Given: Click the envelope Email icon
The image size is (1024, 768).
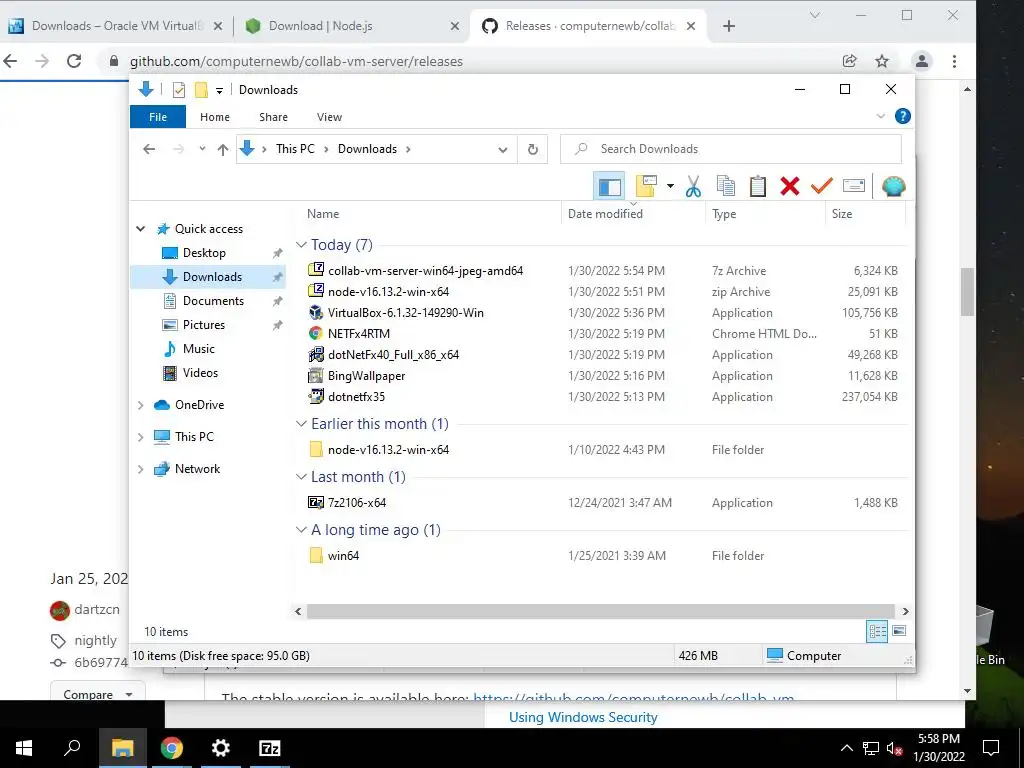Looking at the screenshot, I should pyautogui.click(x=854, y=187).
